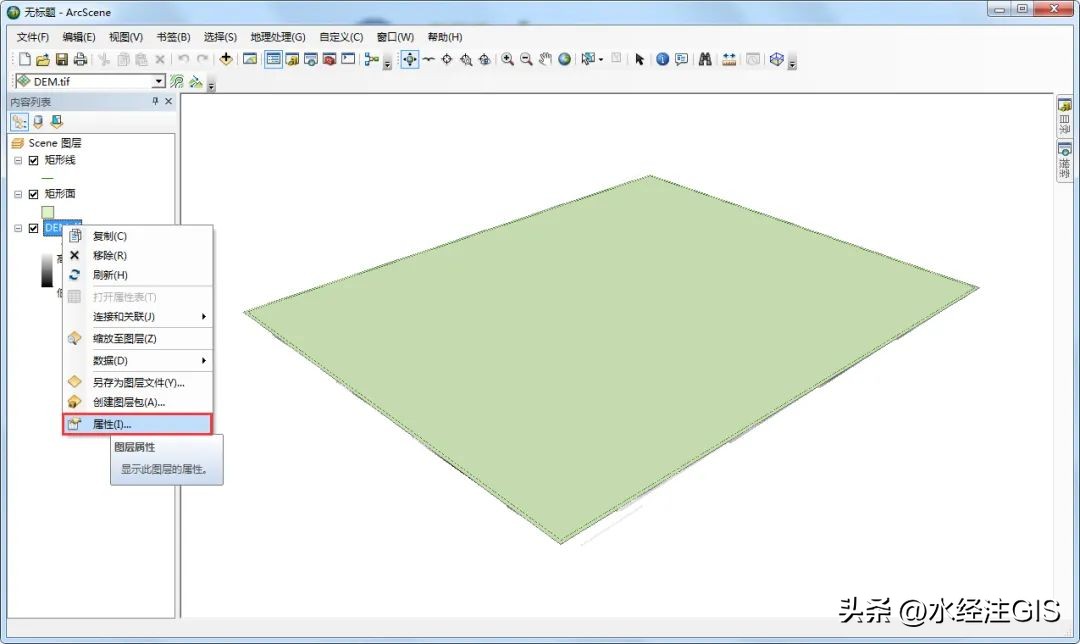Click the Full Extent globe icon
The height and width of the screenshot is (644, 1080).
[x=564, y=59]
